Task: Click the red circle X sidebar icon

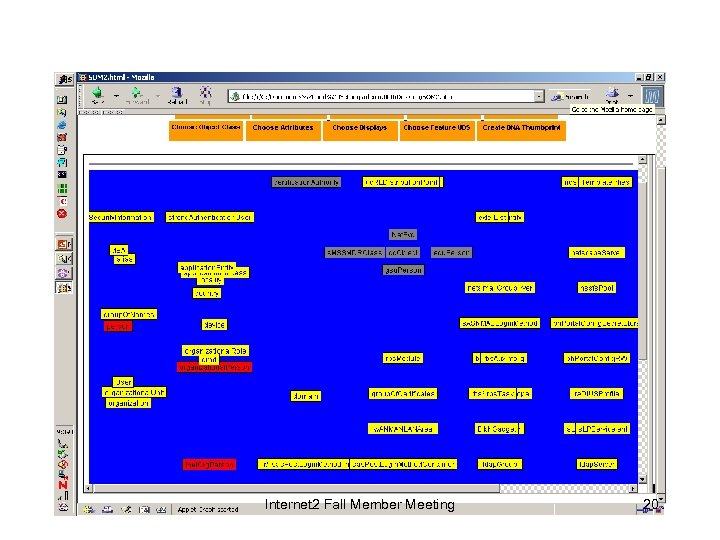Action: pyautogui.click(x=62, y=214)
